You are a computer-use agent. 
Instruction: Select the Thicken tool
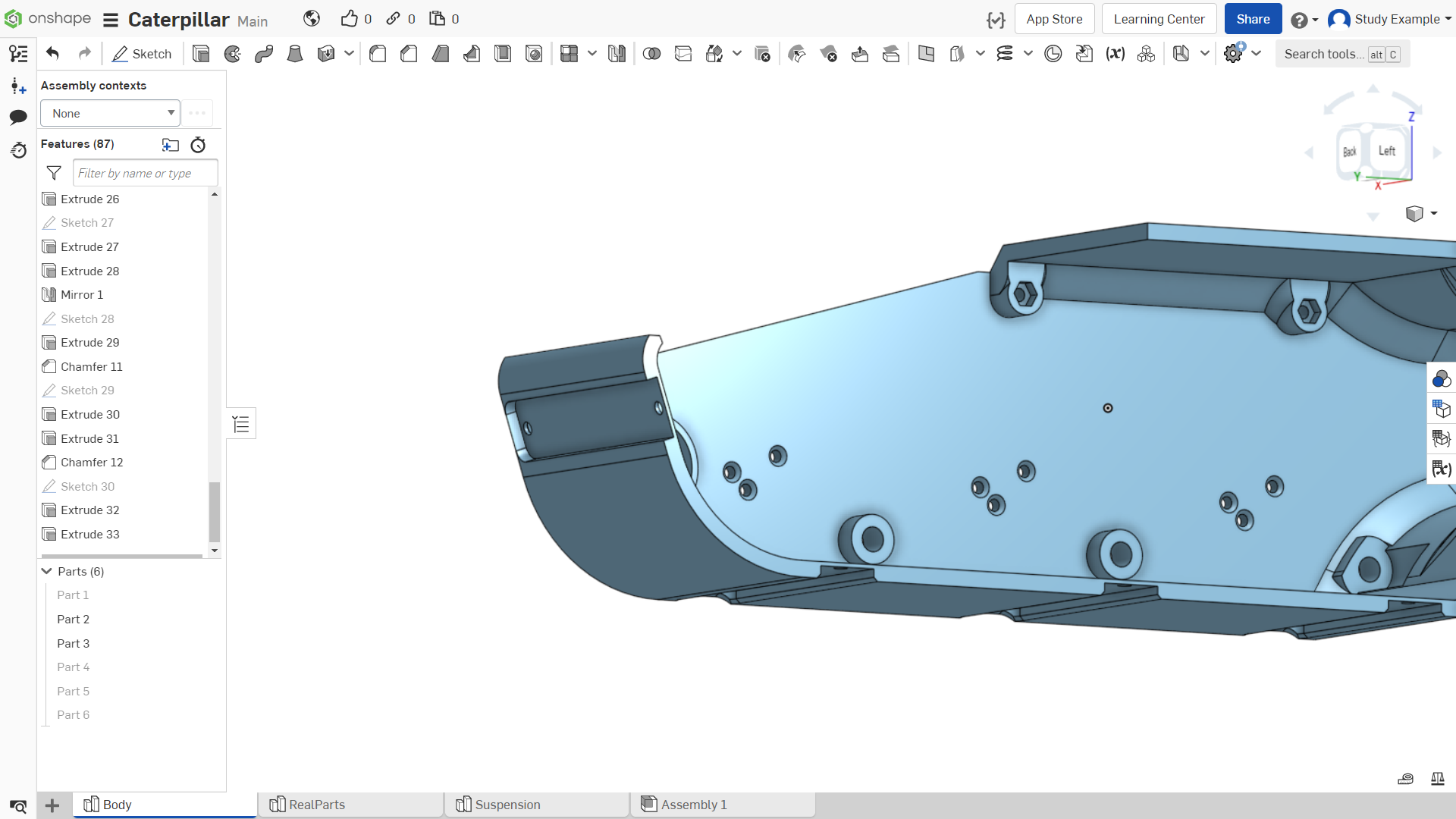[326, 54]
